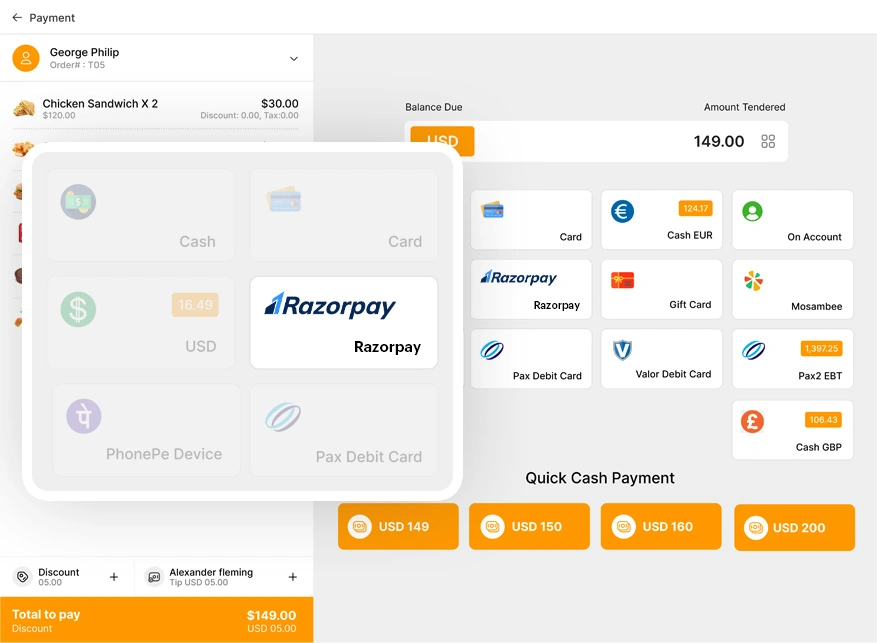Click the 106.43 GBP amount badge
Viewport: 877px width, 643px height.
pyautogui.click(x=823, y=419)
